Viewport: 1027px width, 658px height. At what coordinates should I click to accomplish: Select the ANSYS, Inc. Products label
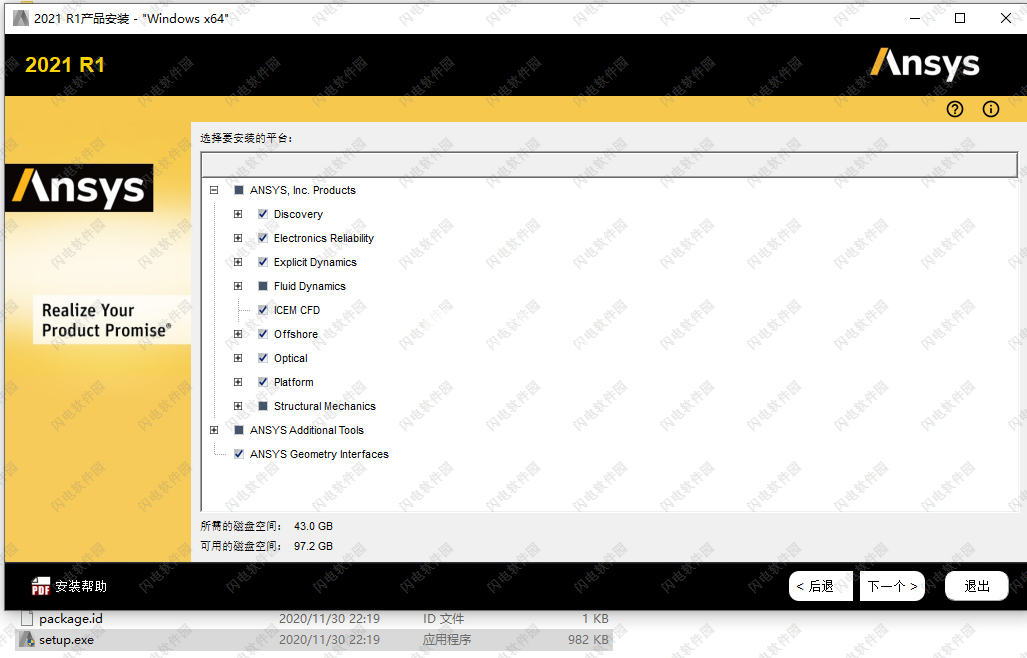point(303,191)
